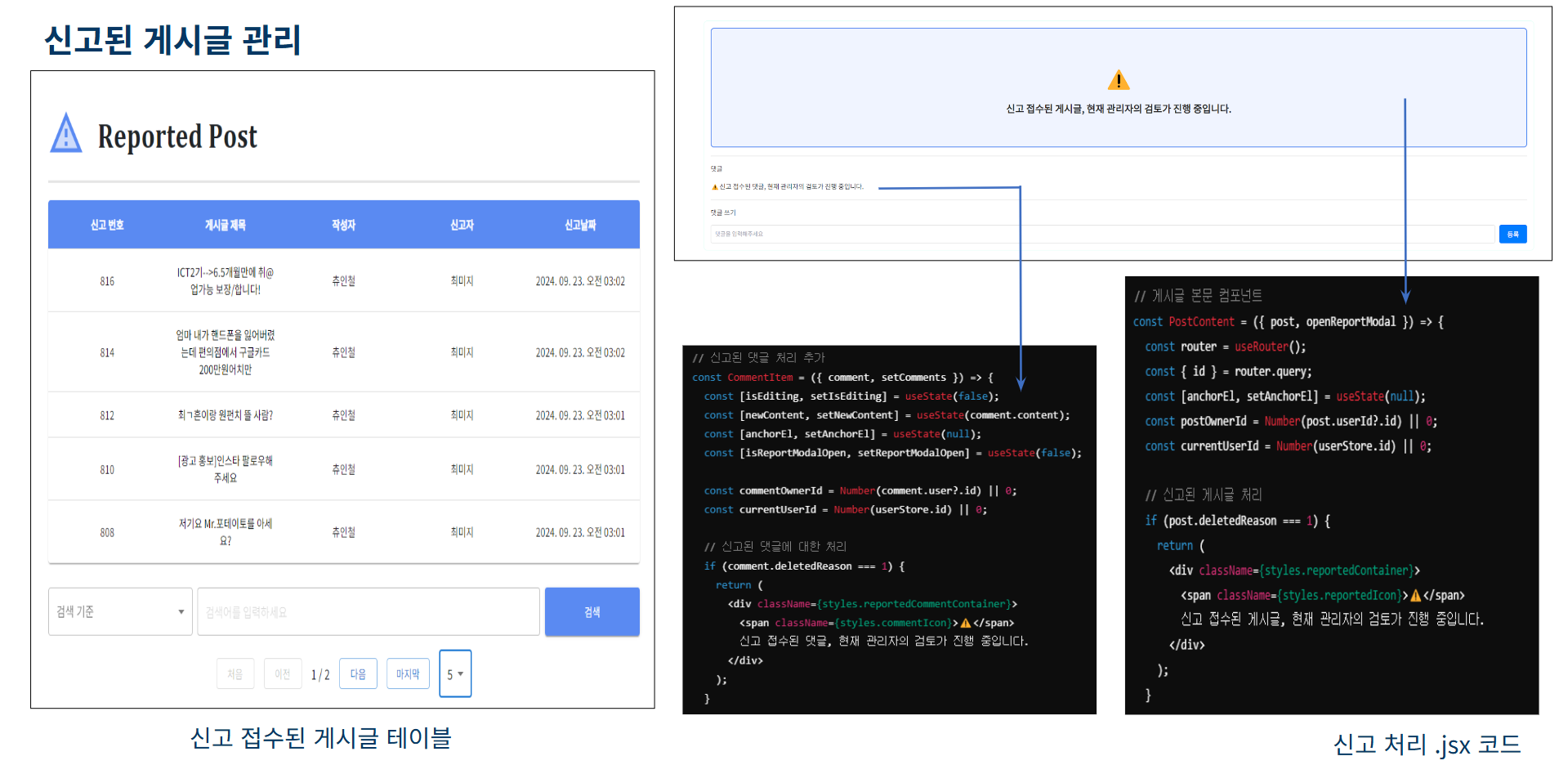
Task: Click the arrow on the 검색 기준 combo box
Action: (x=181, y=611)
